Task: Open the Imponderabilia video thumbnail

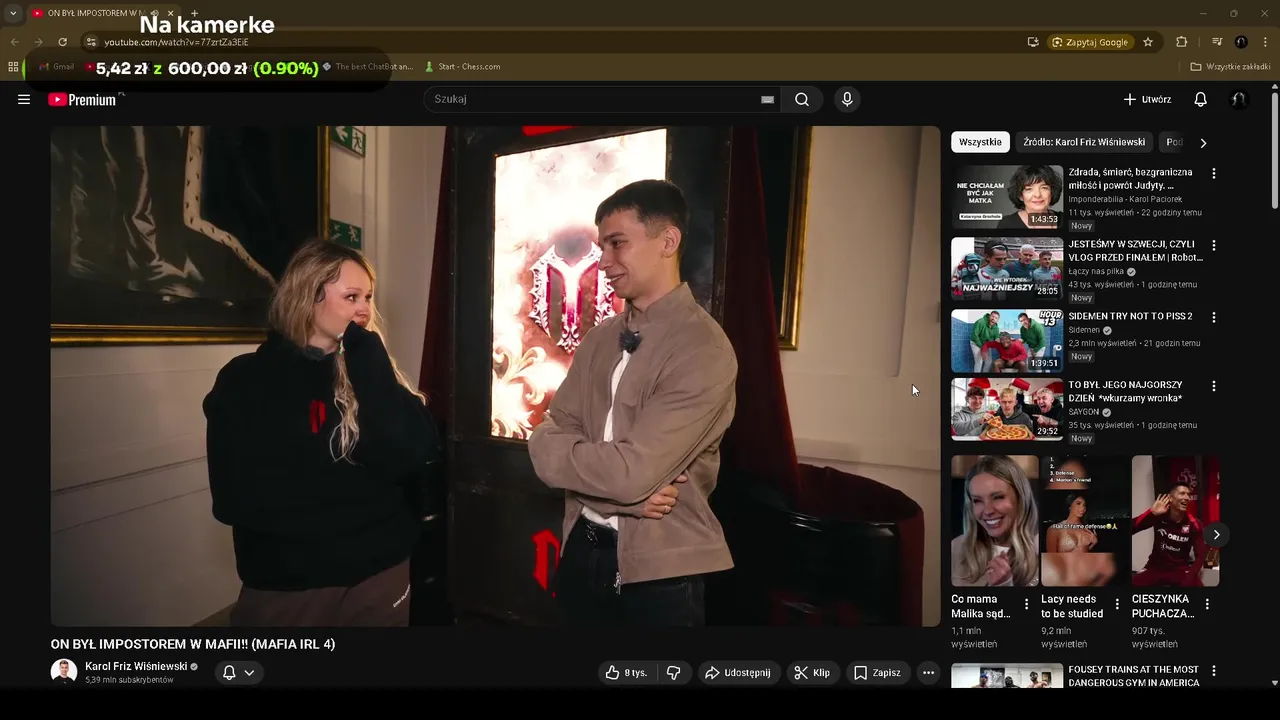Action: point(1007,197)
